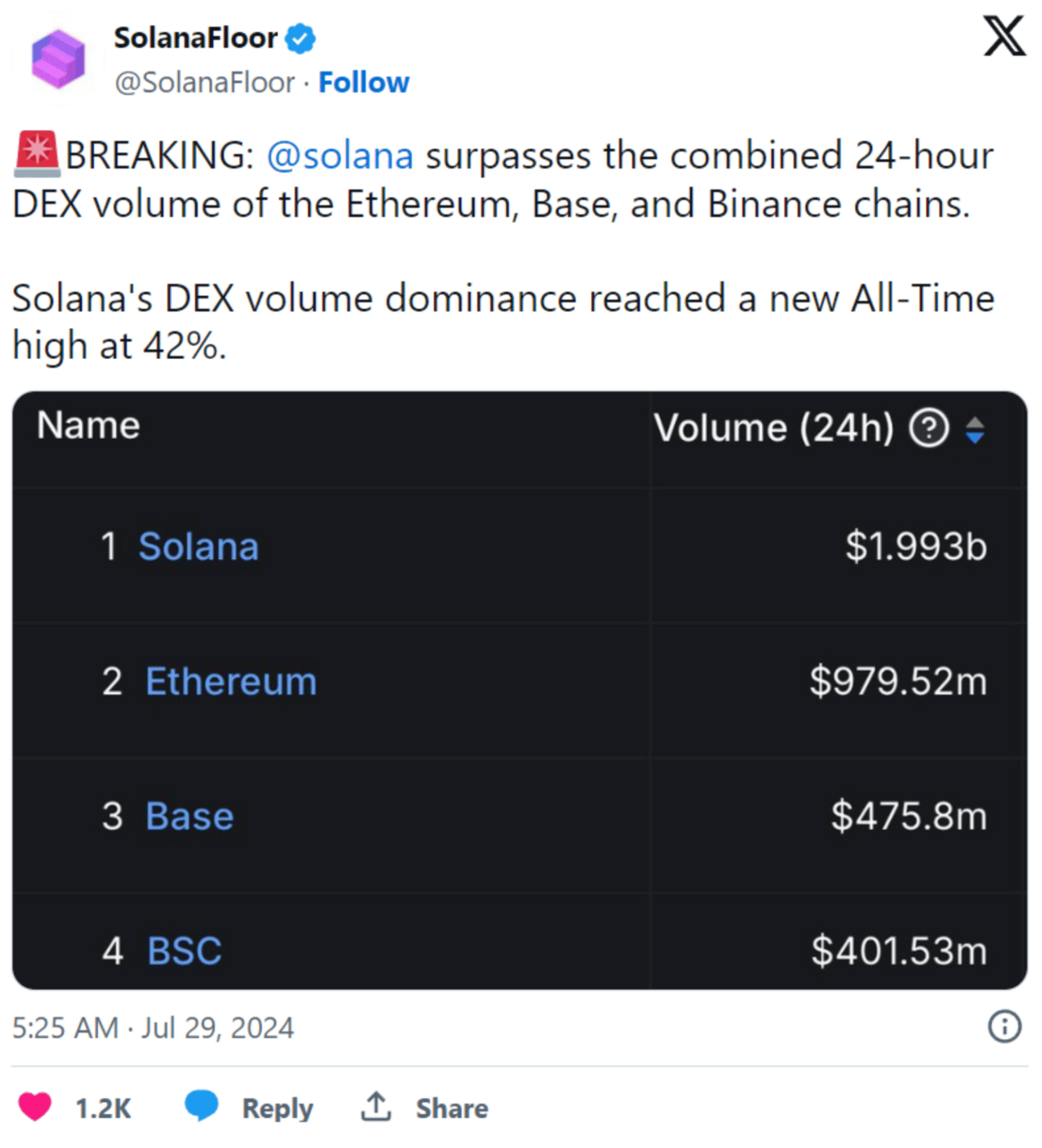Open the BSC chain link

[185, 950]
